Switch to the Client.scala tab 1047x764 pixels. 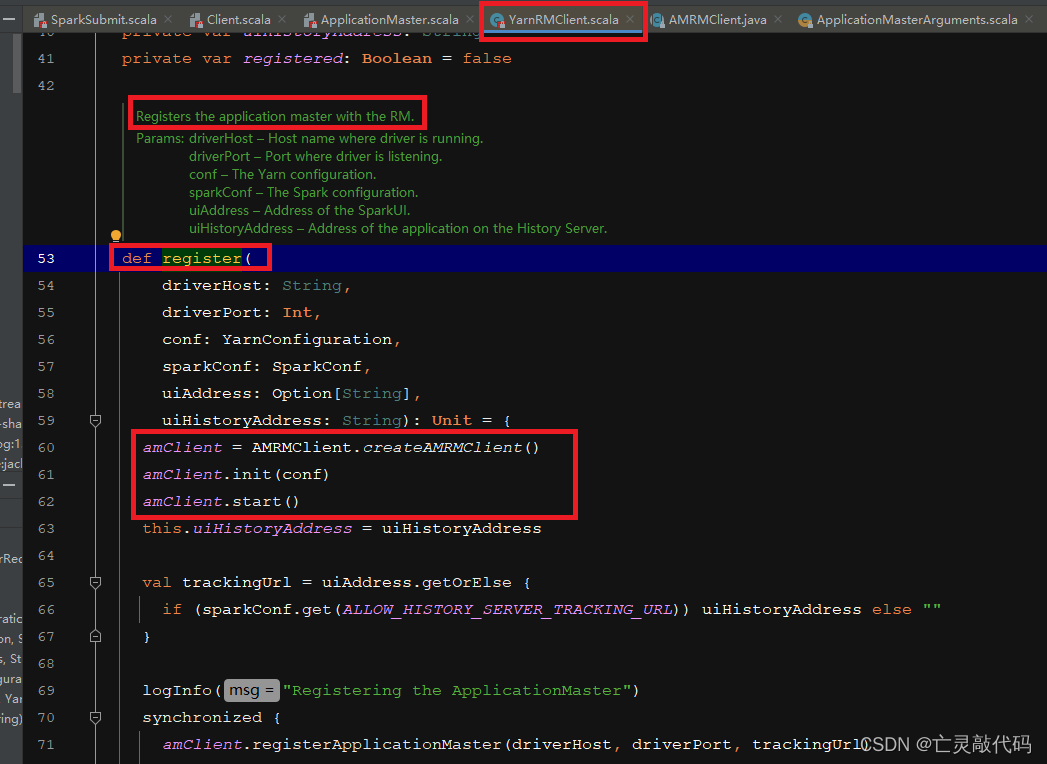[238, 19]
